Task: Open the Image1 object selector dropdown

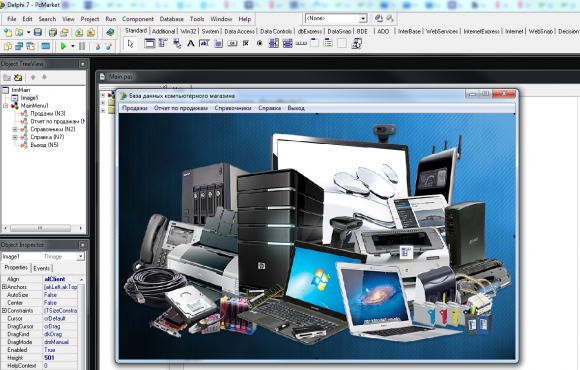Action: 81,256
